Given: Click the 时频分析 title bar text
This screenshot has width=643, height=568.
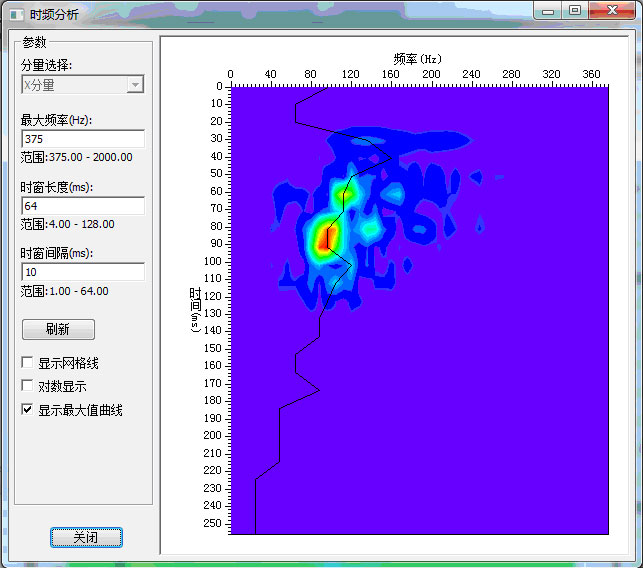Looking at the screenshot, I should [54, 14].
